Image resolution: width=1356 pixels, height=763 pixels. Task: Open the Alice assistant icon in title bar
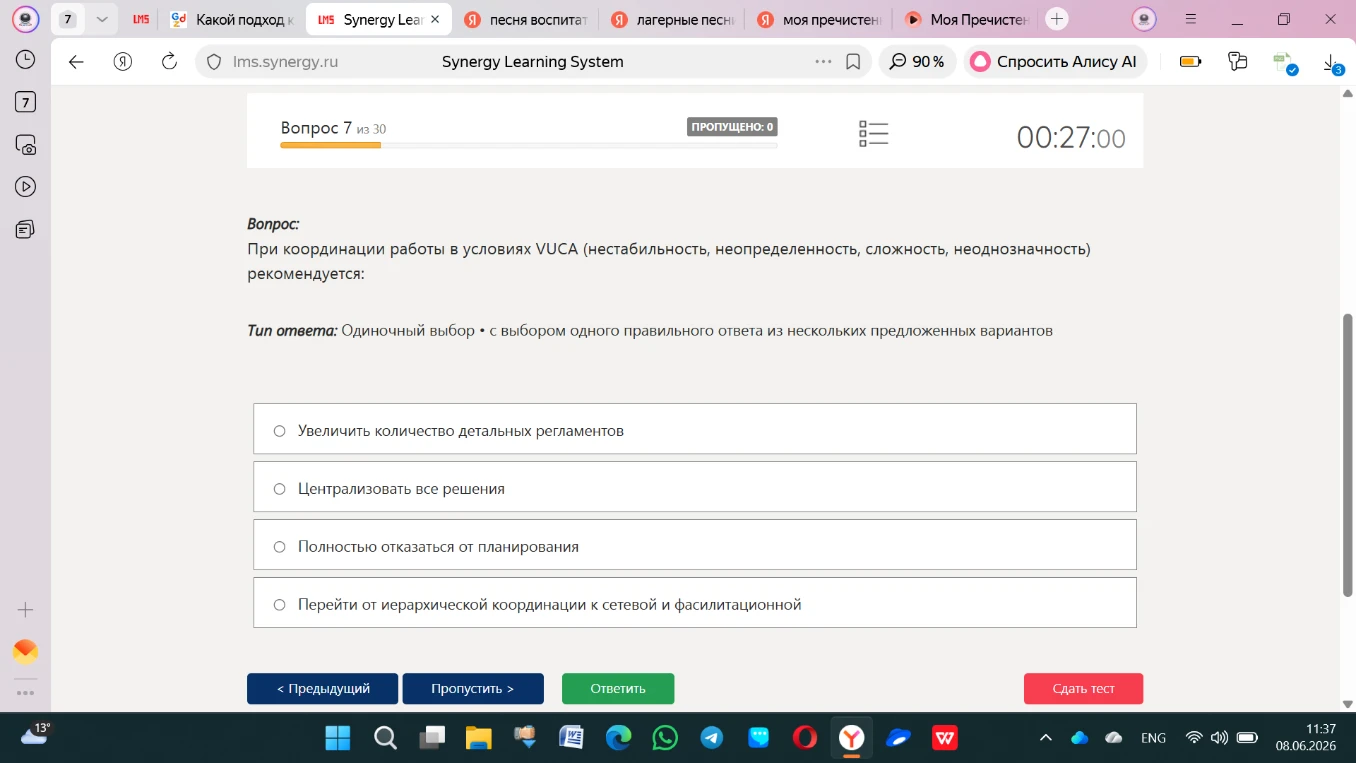tap(1144, 19)
